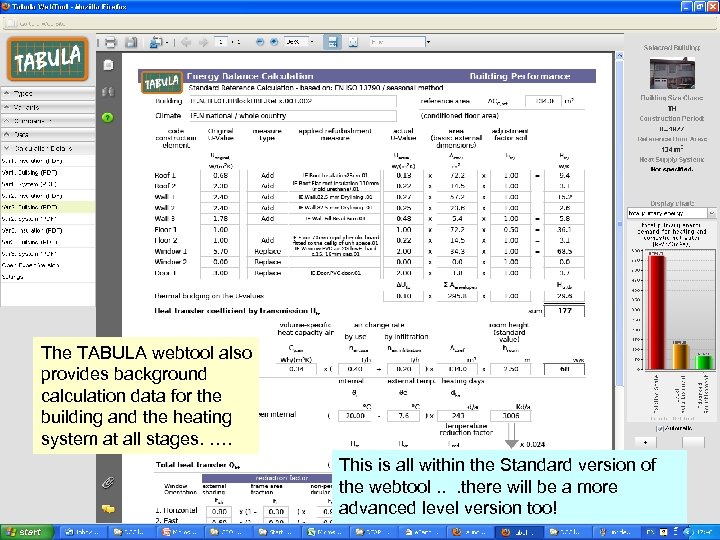Open the paperclip attachments pane

108,482
